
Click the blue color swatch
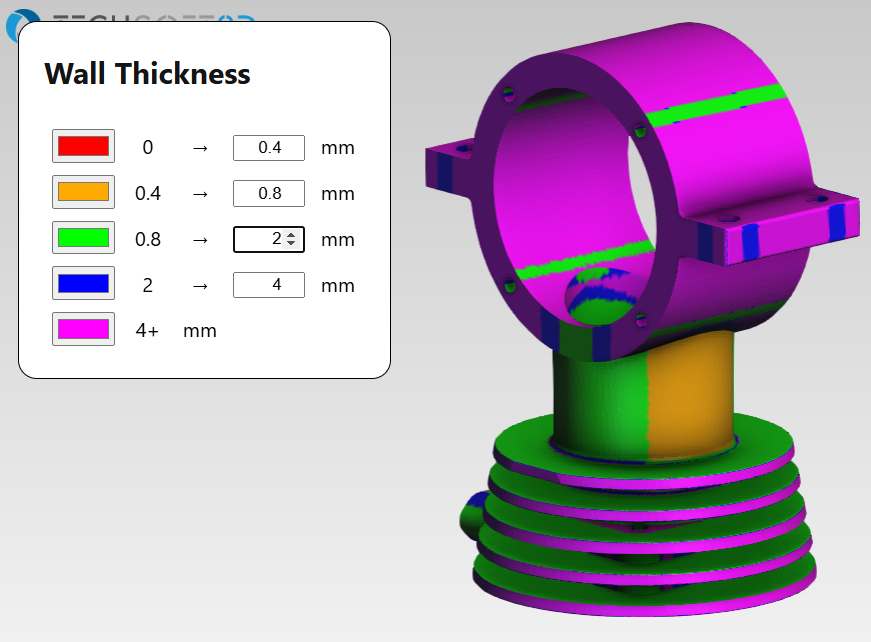point(83,284)
